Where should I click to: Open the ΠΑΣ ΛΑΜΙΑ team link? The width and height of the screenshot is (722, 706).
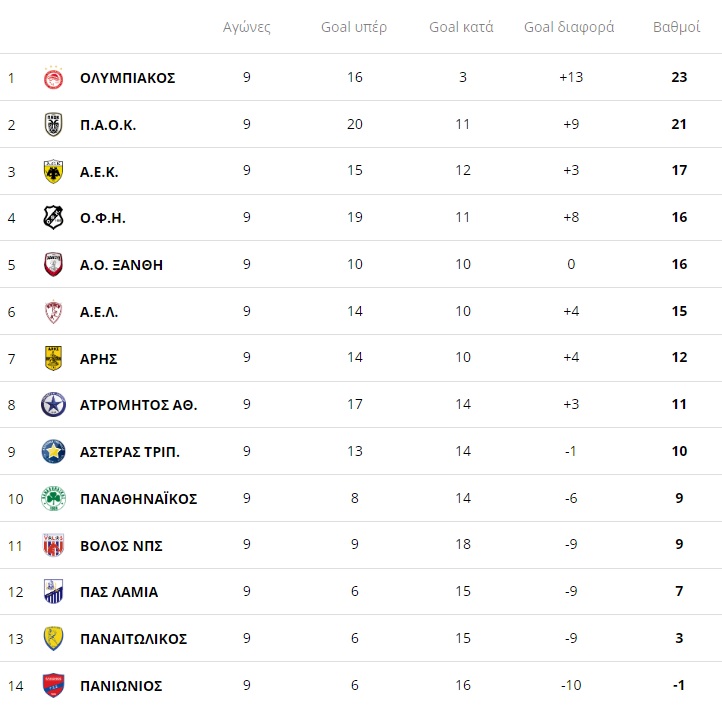click(x=119, y=592)
